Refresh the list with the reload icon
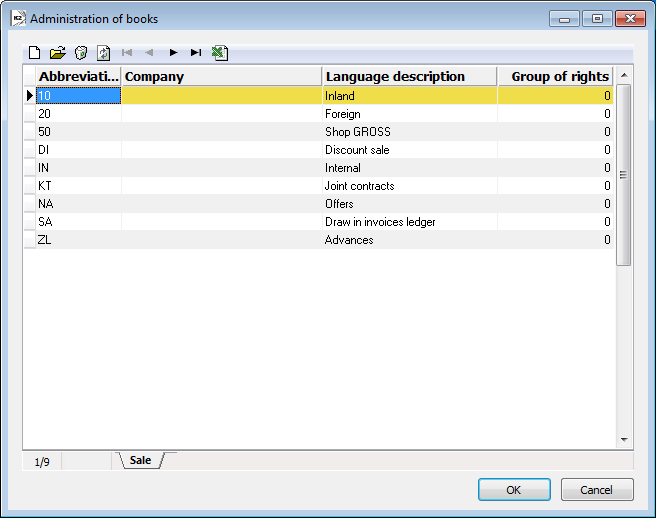 click(103, 53)
